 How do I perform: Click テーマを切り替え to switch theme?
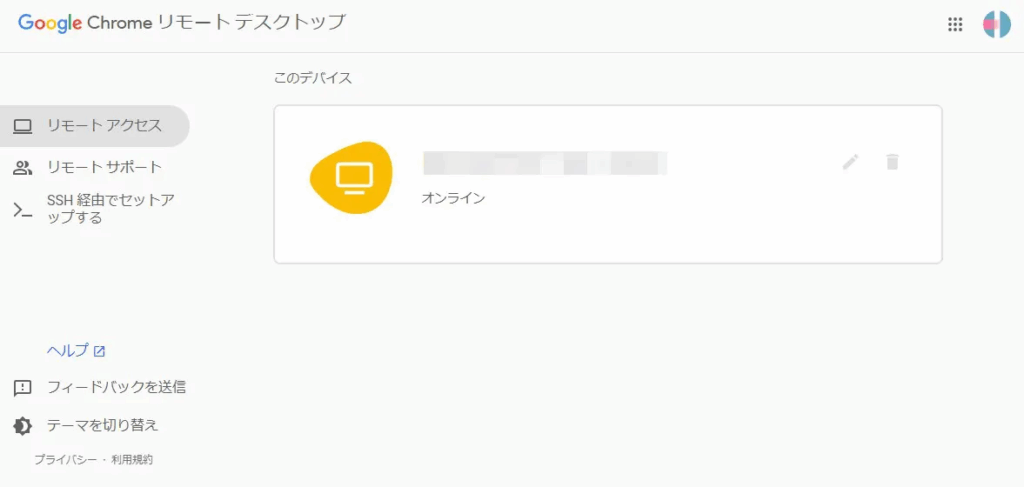(x=102, y=425)
